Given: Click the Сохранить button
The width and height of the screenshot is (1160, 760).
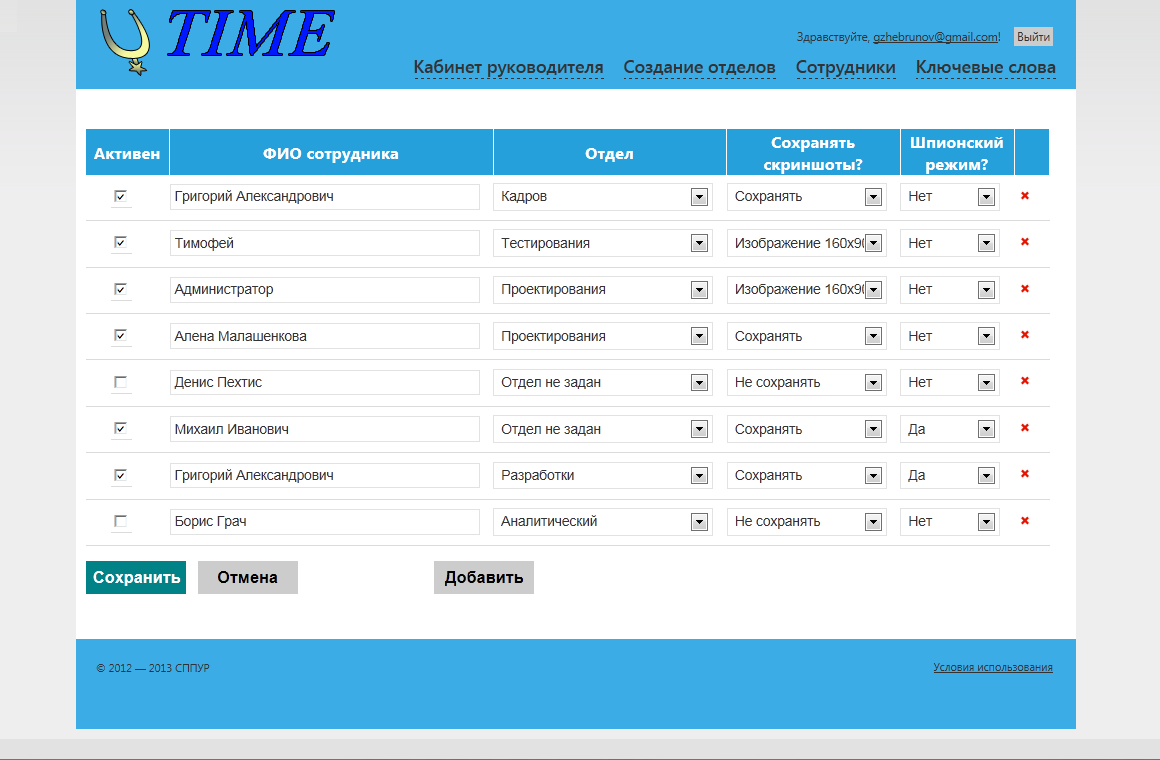Looking at the screenshot, I should [x=135, y=577].
